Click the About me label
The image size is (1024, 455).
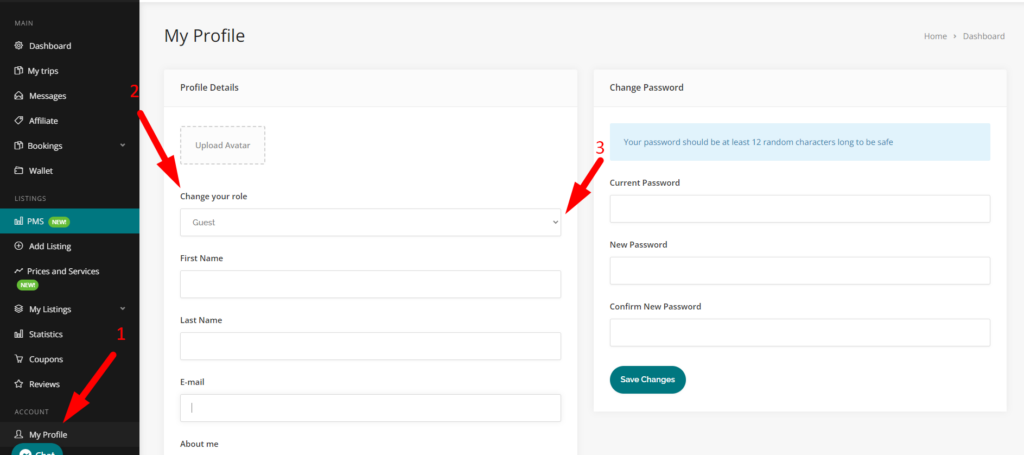(199, 444)
